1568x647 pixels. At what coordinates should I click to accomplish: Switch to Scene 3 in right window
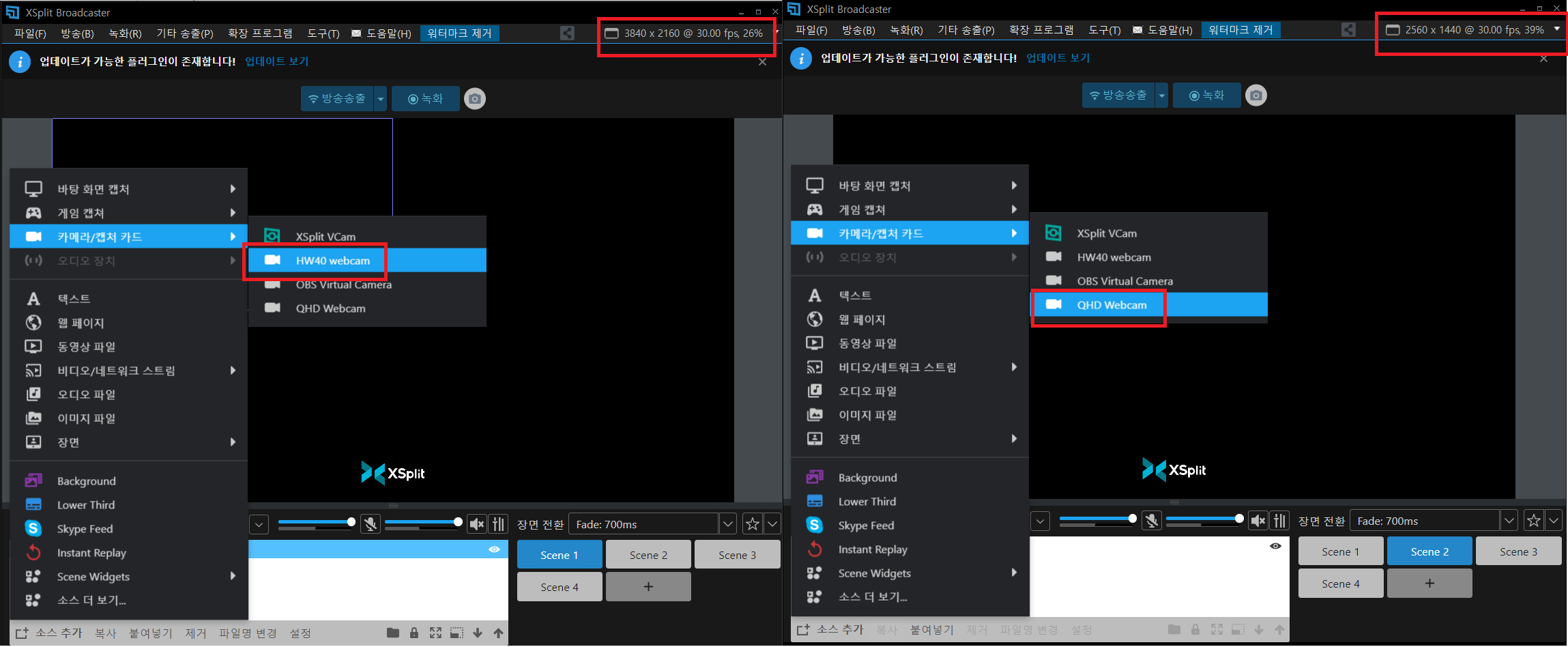1518,551
